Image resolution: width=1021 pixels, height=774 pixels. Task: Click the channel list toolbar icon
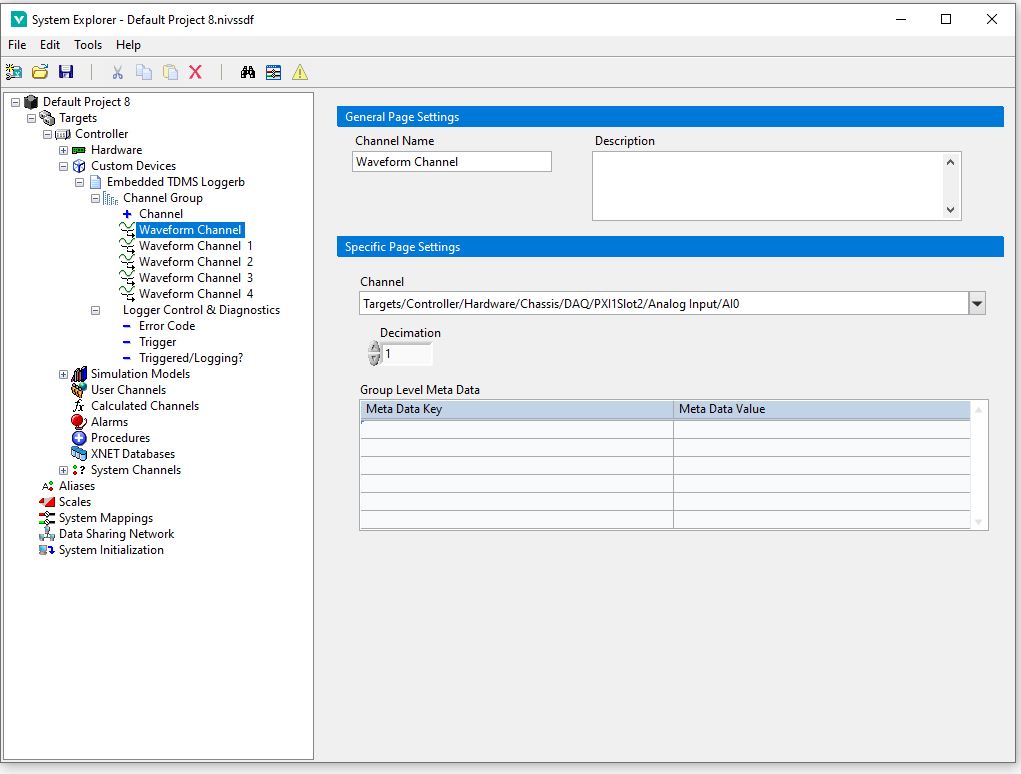(273, 72)
